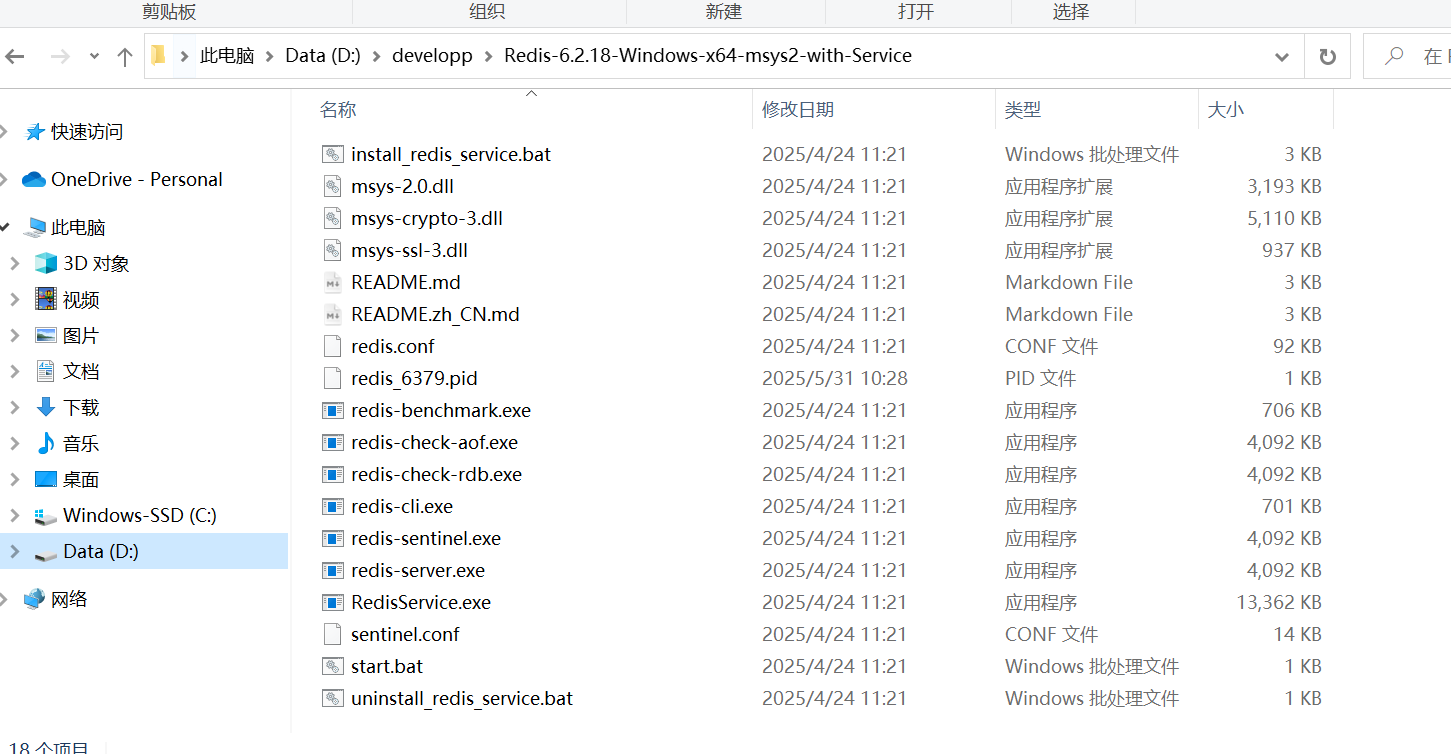The image size is (1451, 754).
Task: Open recent locations dropdown arrow
Action: tap(94, 57)
